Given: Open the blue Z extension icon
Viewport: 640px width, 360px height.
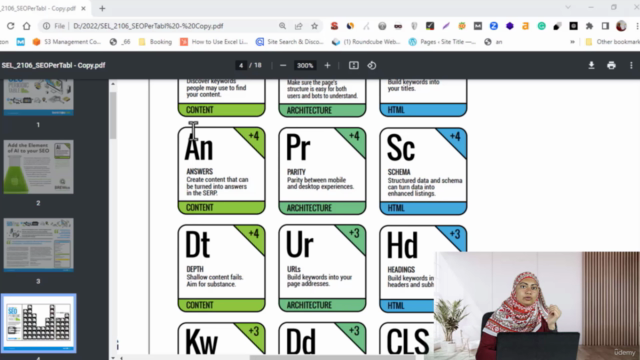Looking at the screenshot, I should pyautogui.click(x=494, y=26).
